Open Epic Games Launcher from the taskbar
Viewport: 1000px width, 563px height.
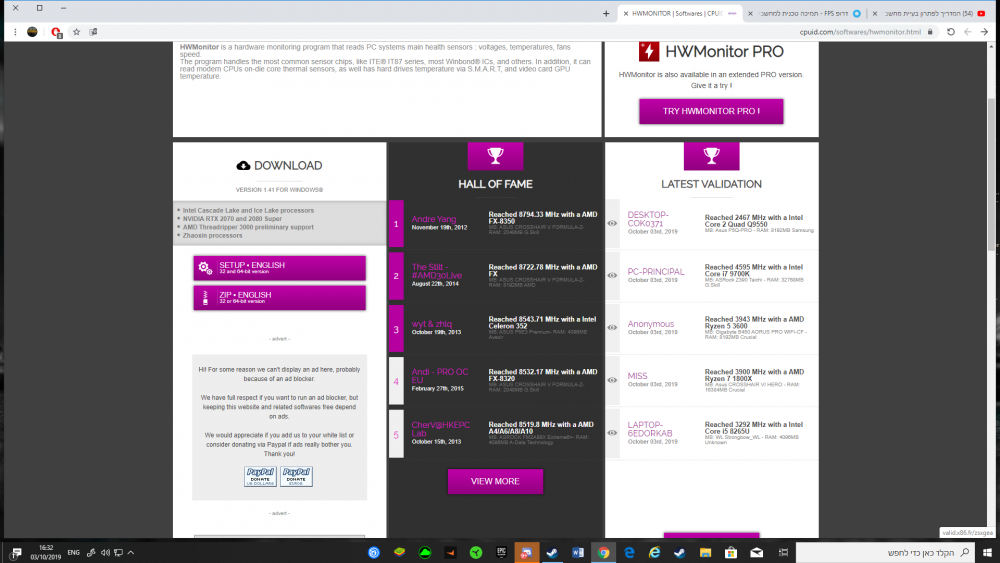coord(501,553)
